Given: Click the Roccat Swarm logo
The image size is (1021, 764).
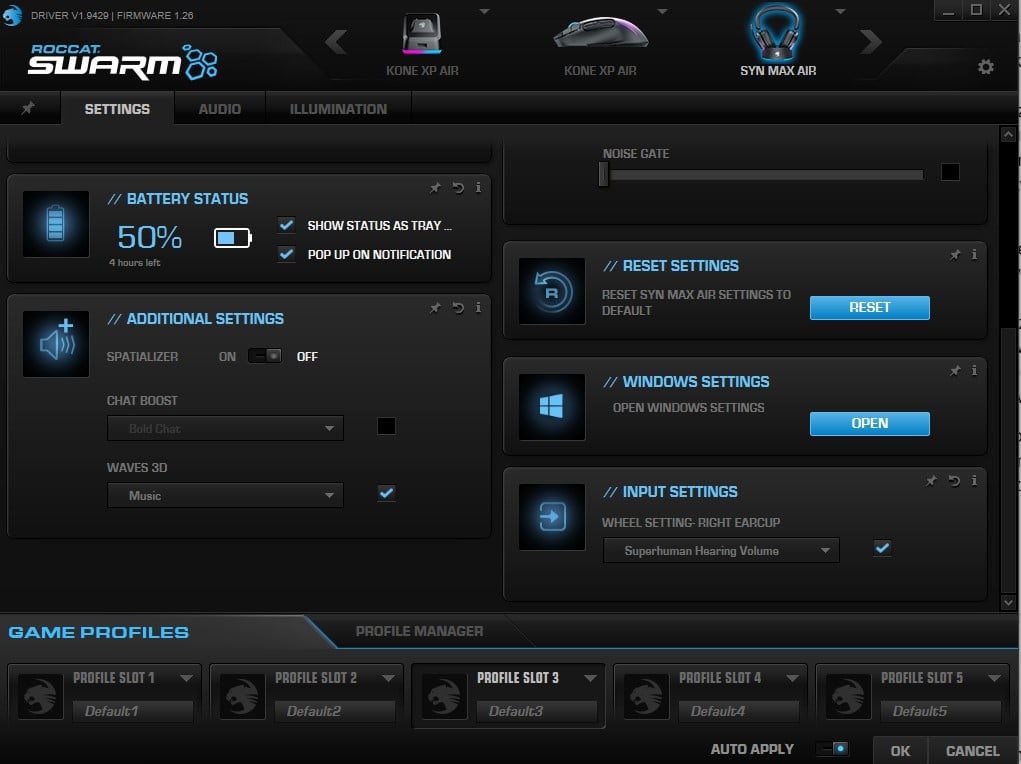Looking at the screenshot, I should pos(122,62).
